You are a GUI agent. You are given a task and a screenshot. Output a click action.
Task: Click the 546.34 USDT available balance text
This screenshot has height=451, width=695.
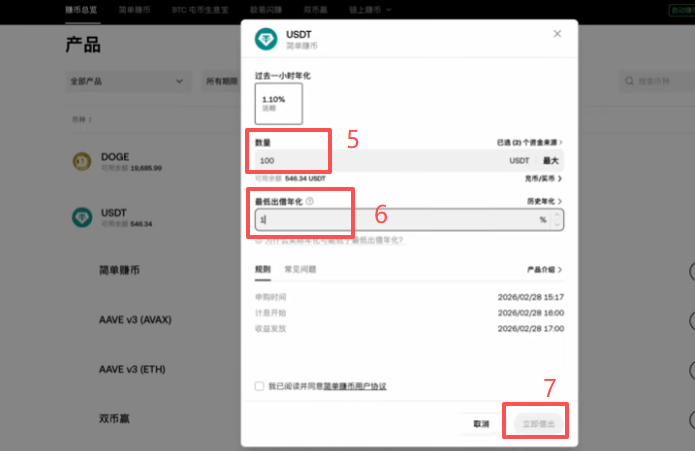click(305, 179)
